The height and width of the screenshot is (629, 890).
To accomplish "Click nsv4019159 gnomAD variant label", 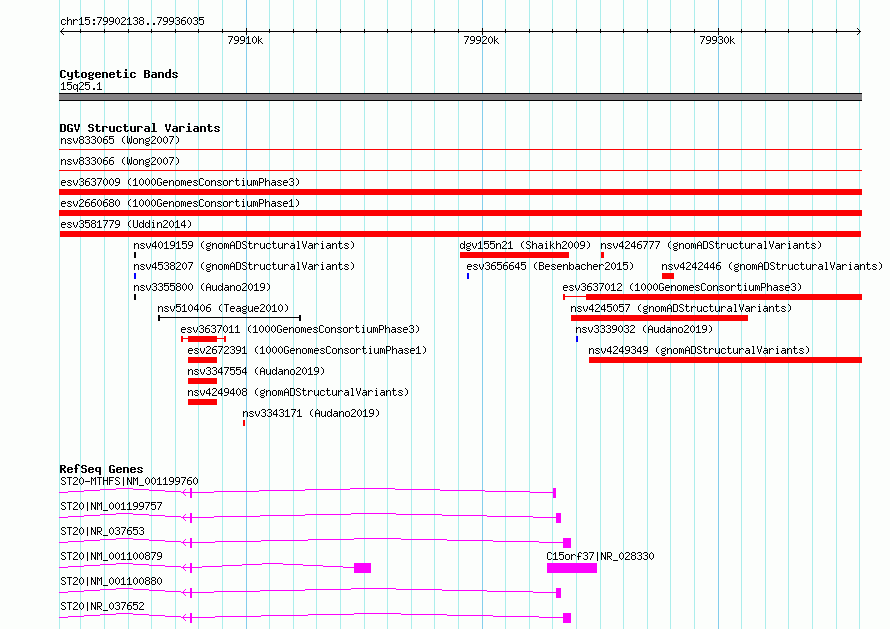I will pyautogui.click(x=244, y=245).
